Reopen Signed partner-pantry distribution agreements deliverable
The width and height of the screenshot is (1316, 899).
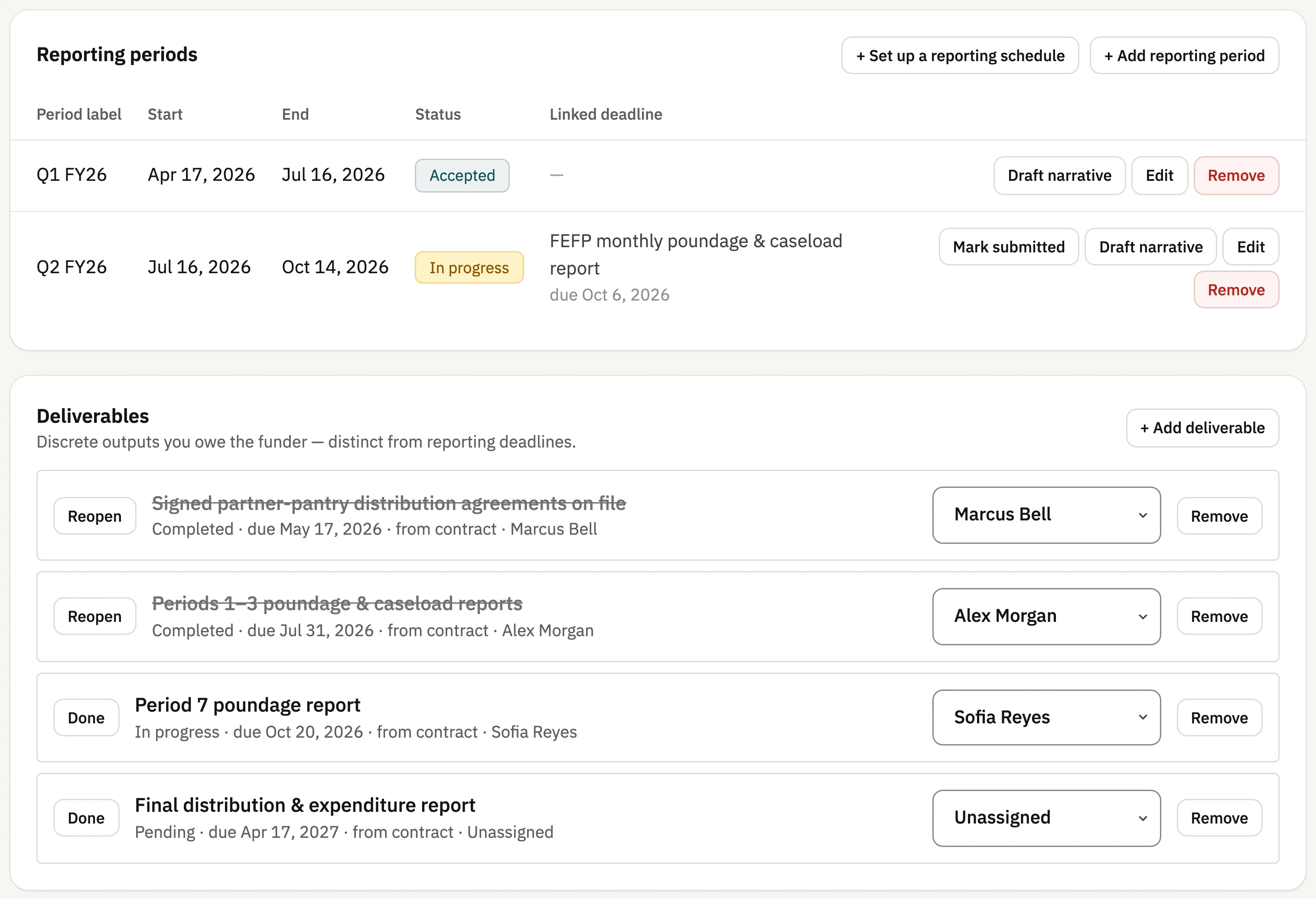(x=94, y=516)
